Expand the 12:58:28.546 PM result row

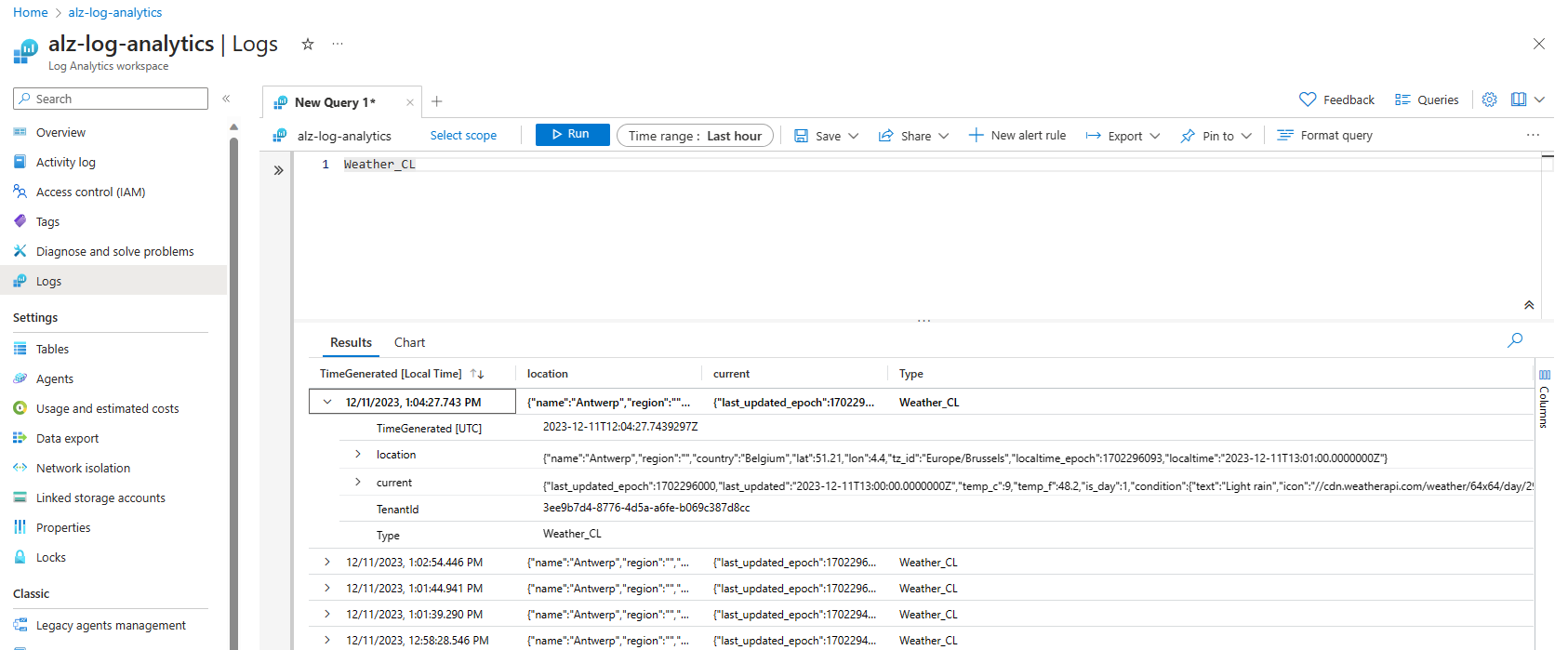coord(327,641)
